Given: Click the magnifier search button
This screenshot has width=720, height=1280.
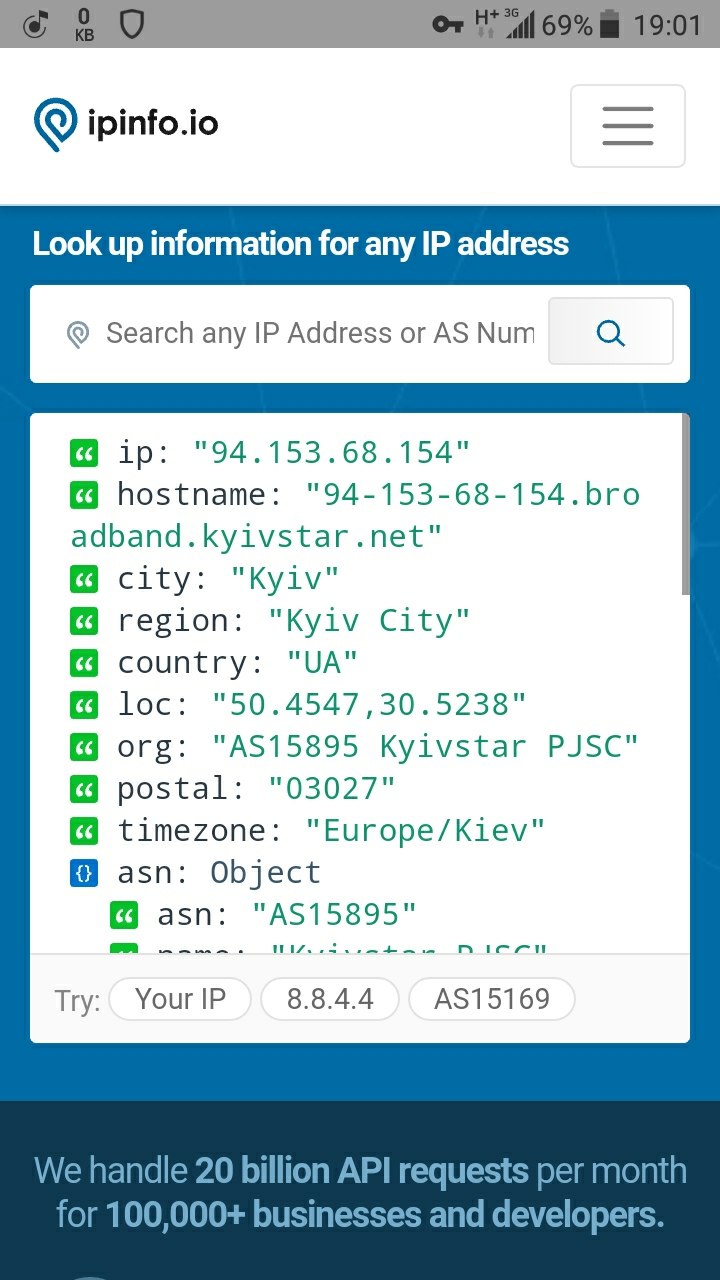Looking at the screenshot, I should click(611, 332).
